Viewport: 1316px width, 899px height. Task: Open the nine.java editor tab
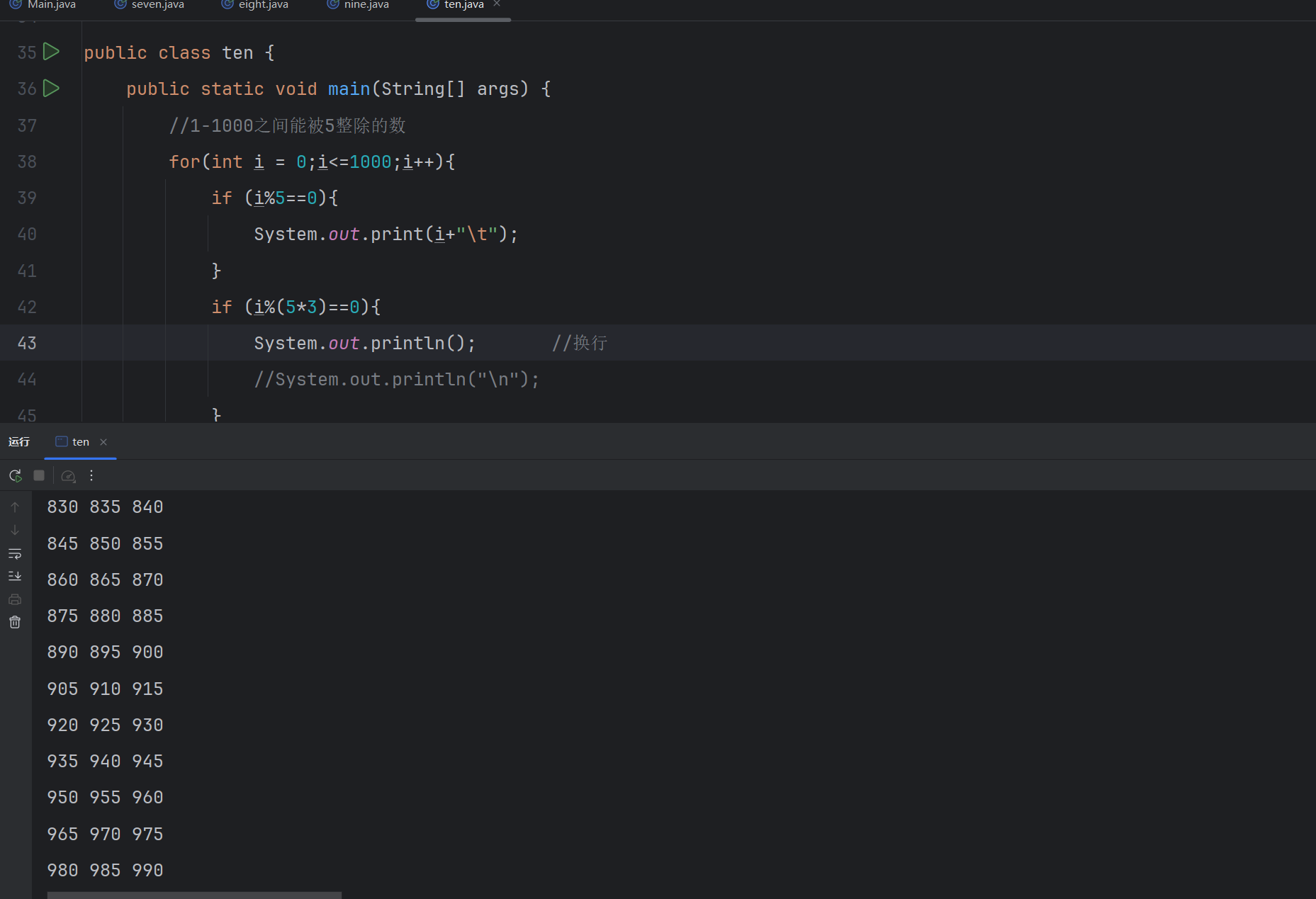(x=358, y=5)
